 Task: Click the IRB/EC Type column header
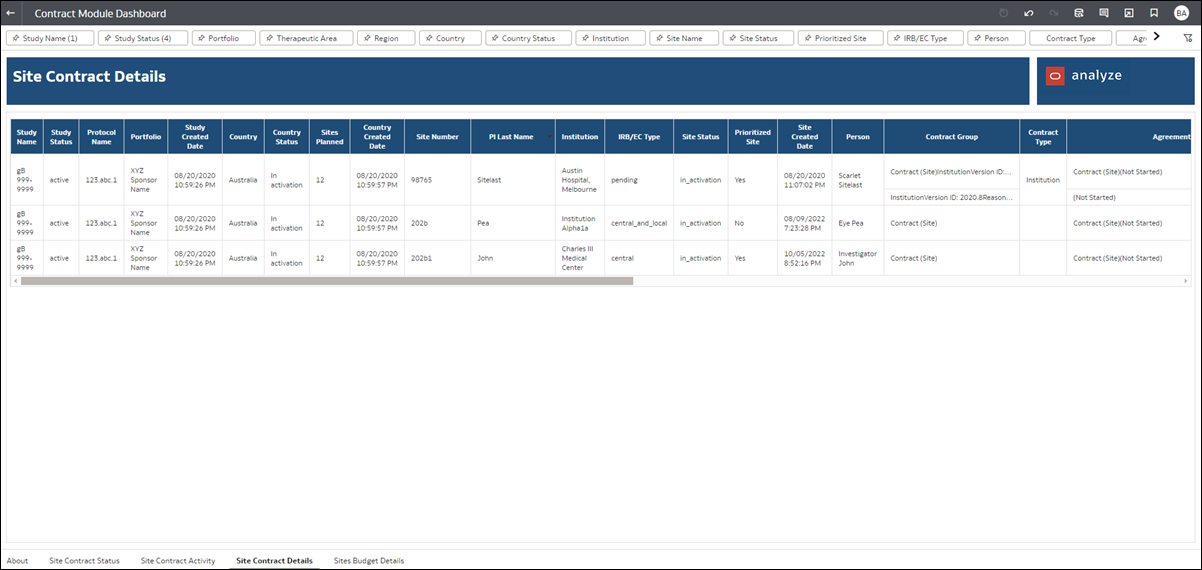(x=639, y=136)
